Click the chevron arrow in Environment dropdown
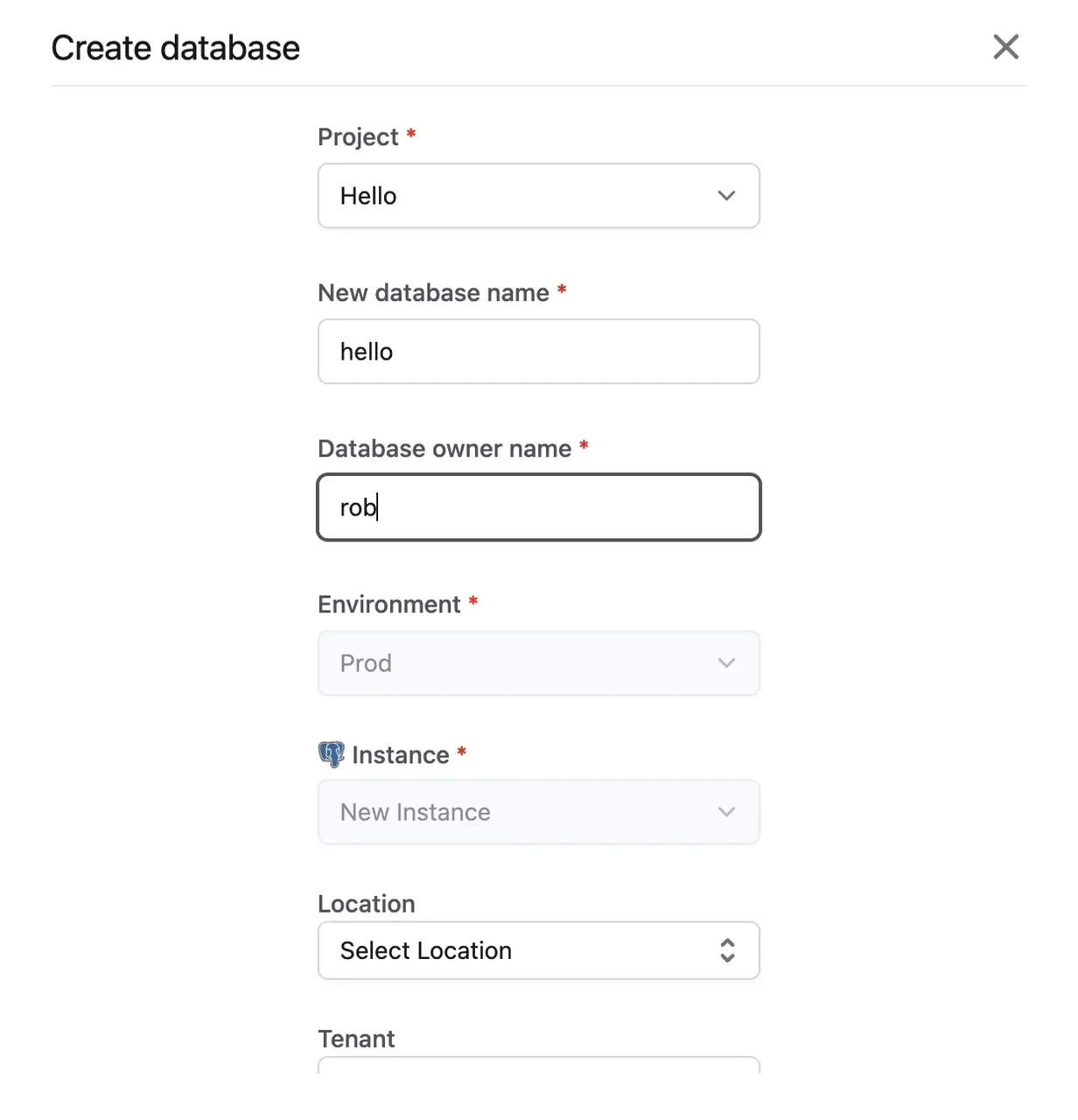The width and height of the screenshot is (1078, 1120). (x=726, y=663)
